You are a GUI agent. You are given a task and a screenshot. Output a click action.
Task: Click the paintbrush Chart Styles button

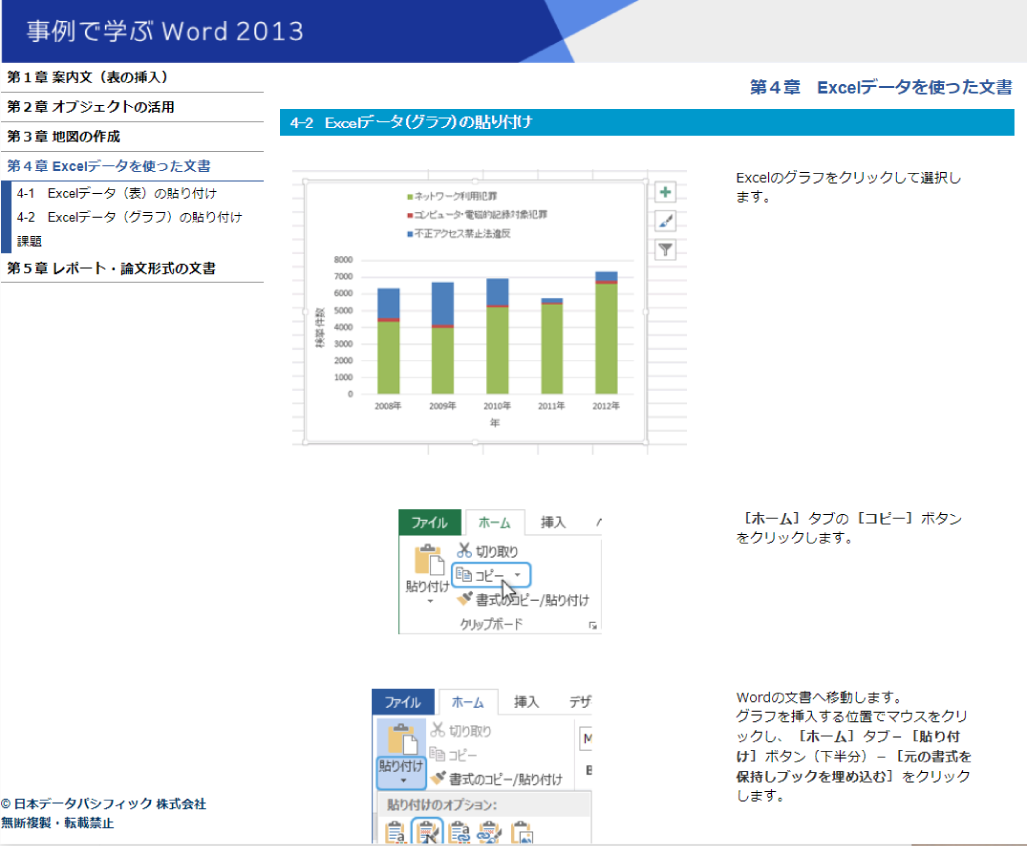point(665,221)
